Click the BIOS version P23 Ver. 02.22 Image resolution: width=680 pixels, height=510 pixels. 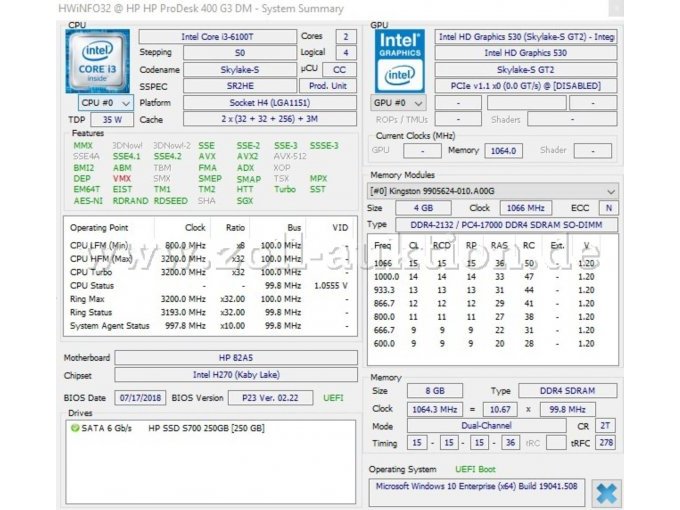[x=270, y=398]
